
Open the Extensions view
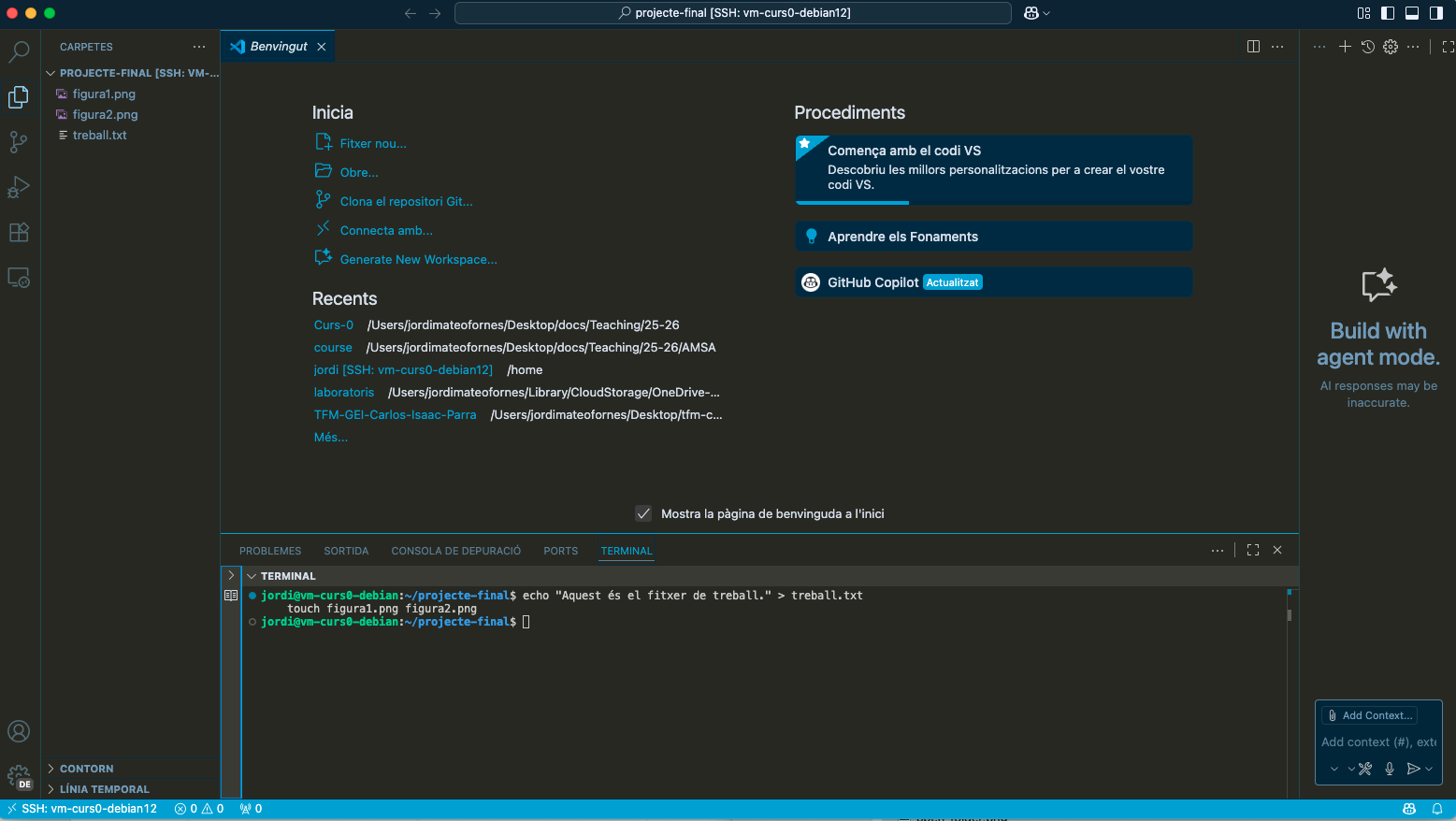pos(19,232)
